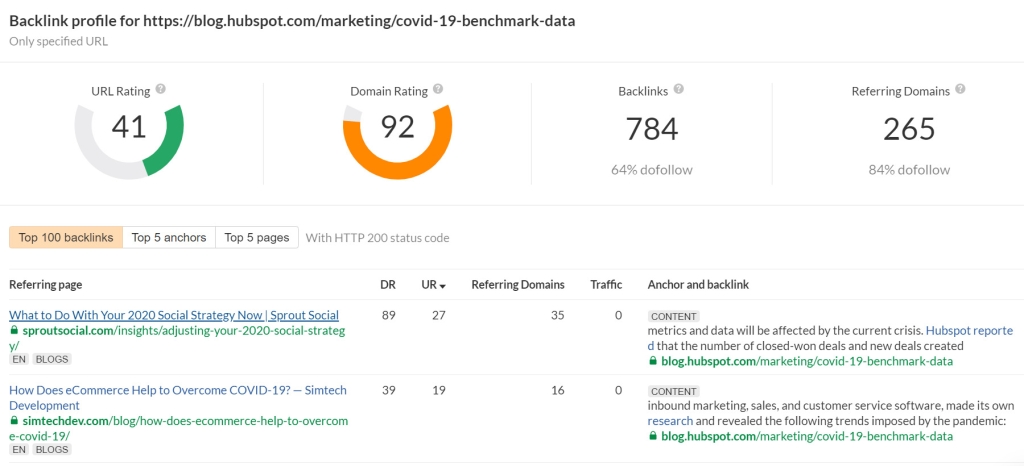The width and height of the screenshot is (1024, 466).
Task: Open hubspot backlink URL in Sprout Social row
Action: (807, 361)
